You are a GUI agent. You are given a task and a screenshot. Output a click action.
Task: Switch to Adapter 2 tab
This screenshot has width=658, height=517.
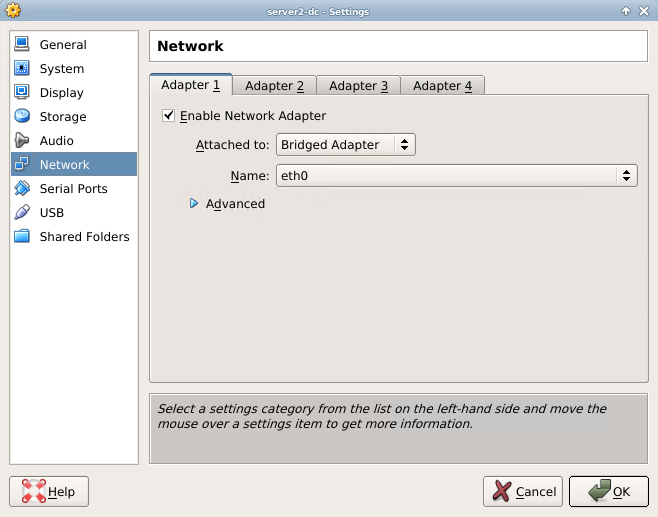[274, 86]
